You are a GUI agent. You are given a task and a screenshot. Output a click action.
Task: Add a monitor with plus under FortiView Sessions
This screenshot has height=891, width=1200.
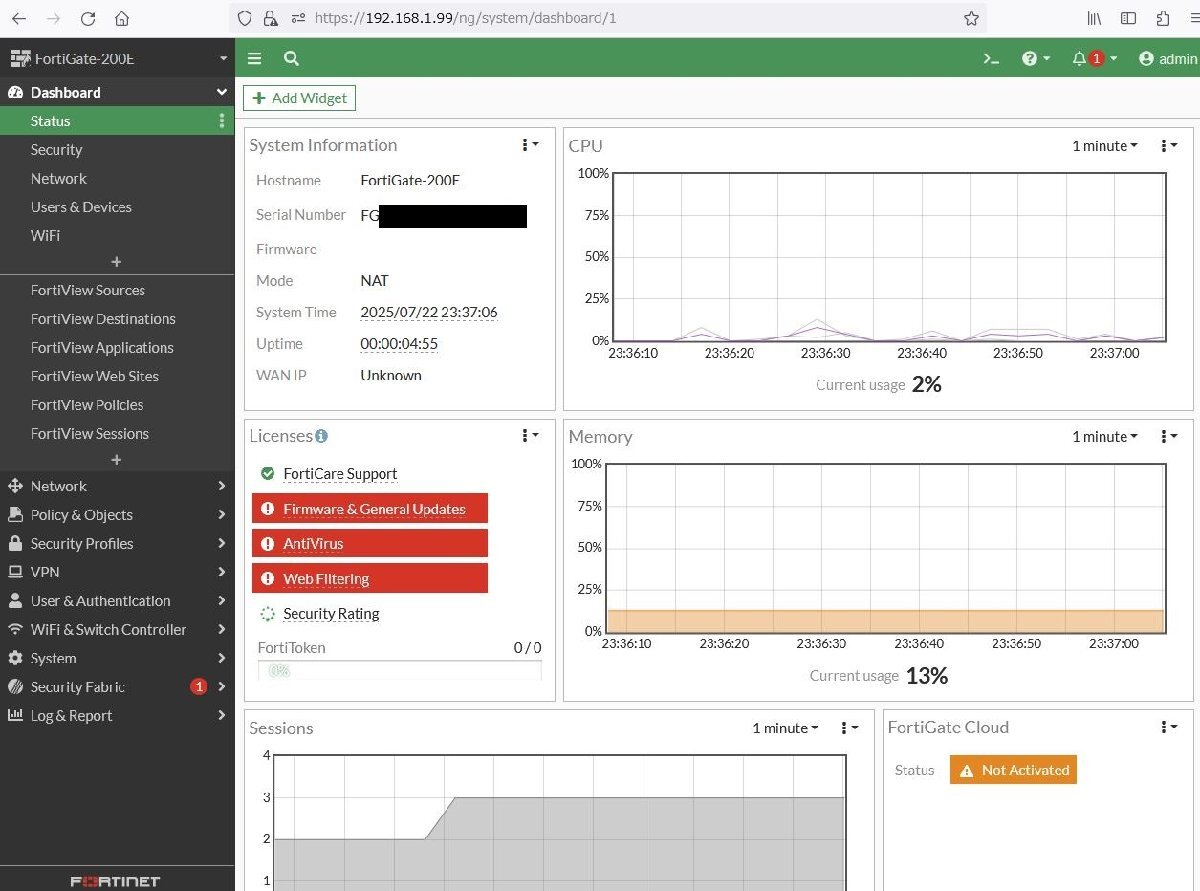[116, 460]
